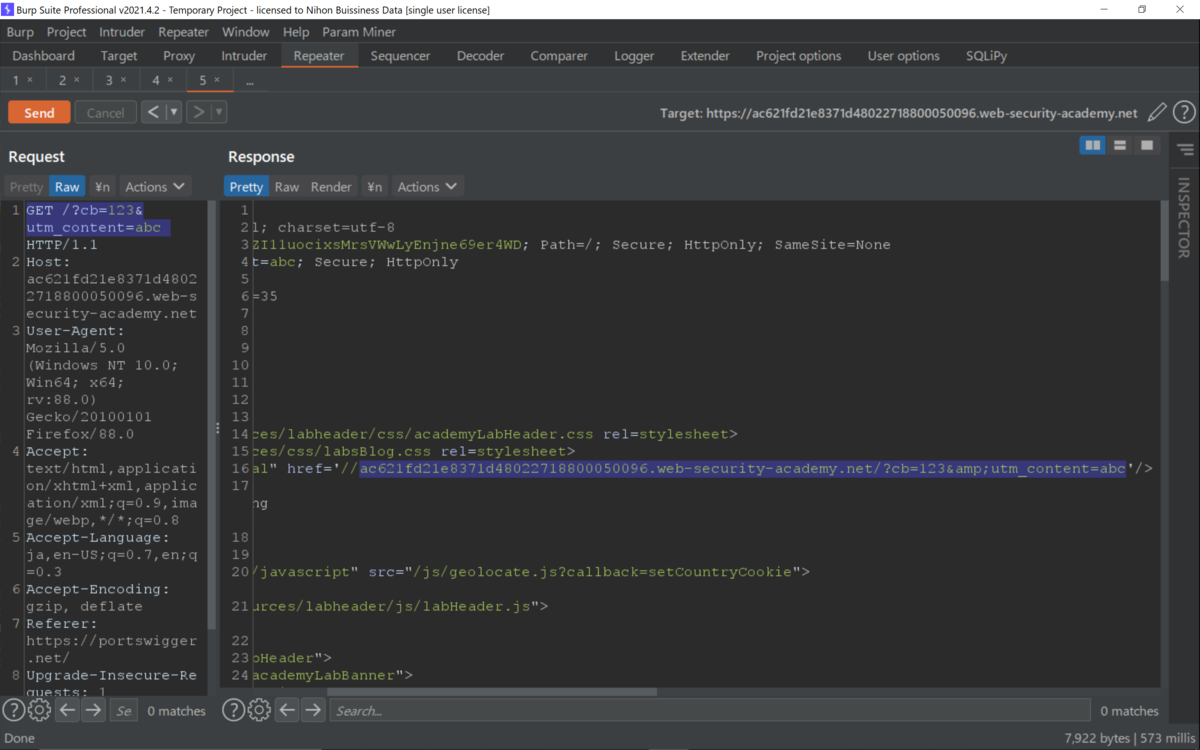
Task: Switch to the Decoder tab
Action: pos(481,56)
